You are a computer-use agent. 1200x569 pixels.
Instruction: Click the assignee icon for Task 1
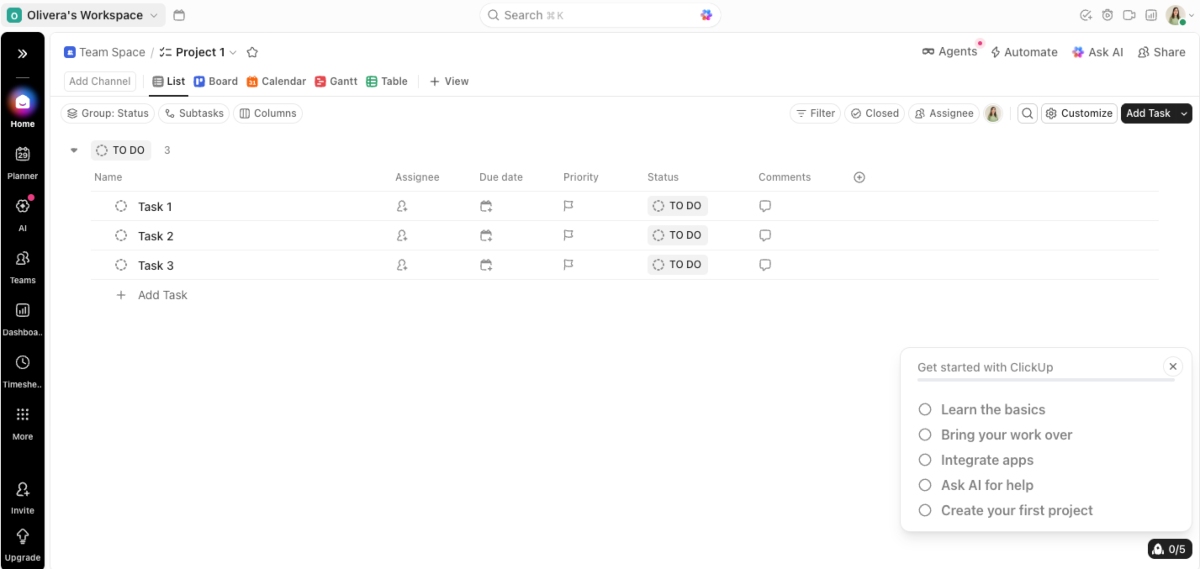point(402,206)
